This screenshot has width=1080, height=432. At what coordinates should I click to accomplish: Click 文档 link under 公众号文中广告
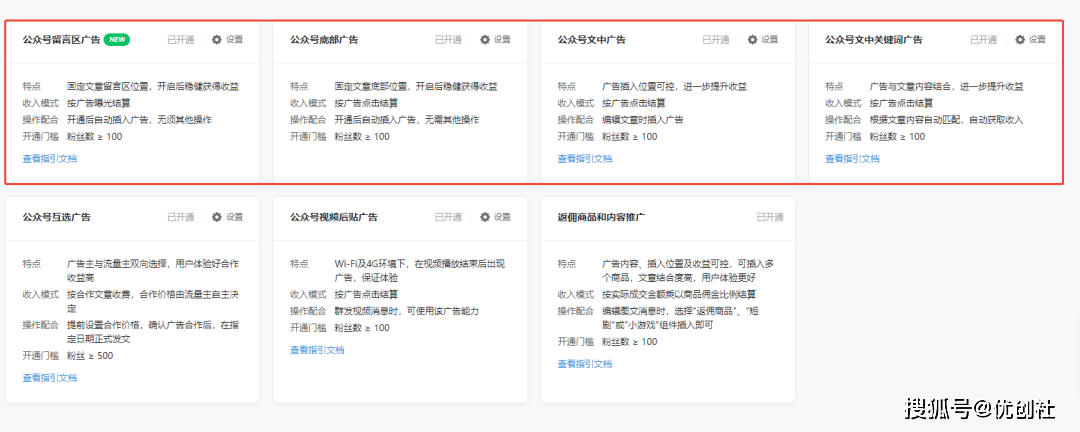603,158
